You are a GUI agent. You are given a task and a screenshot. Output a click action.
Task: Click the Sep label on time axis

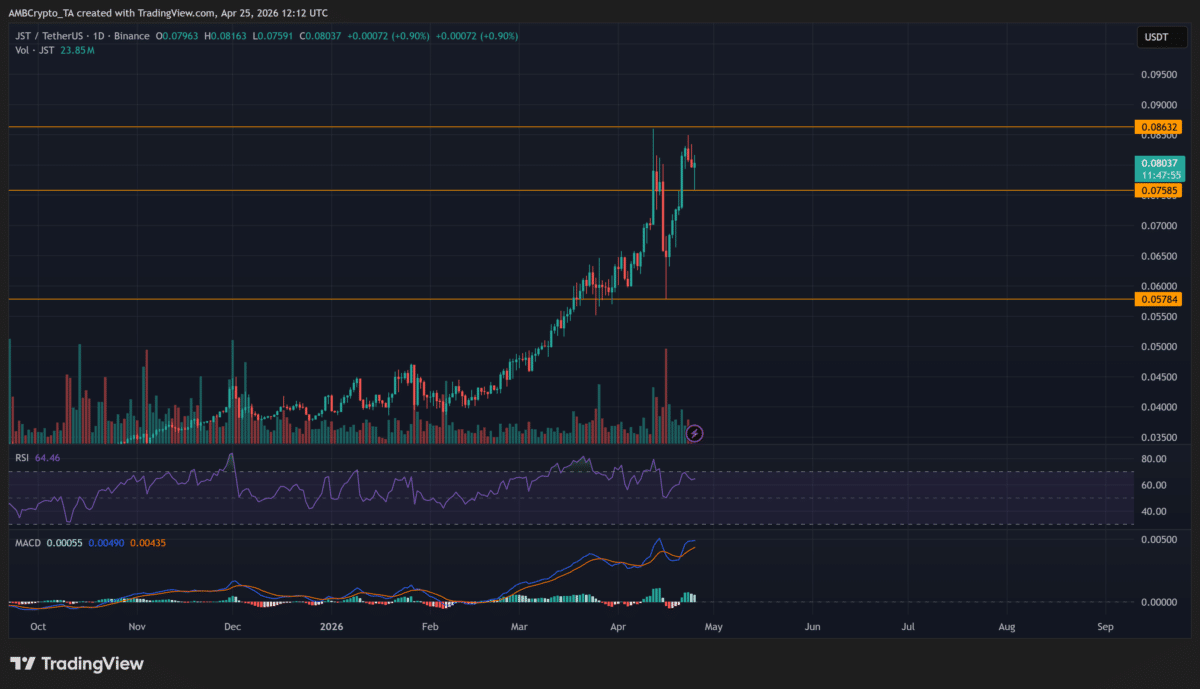point(1105,626)
